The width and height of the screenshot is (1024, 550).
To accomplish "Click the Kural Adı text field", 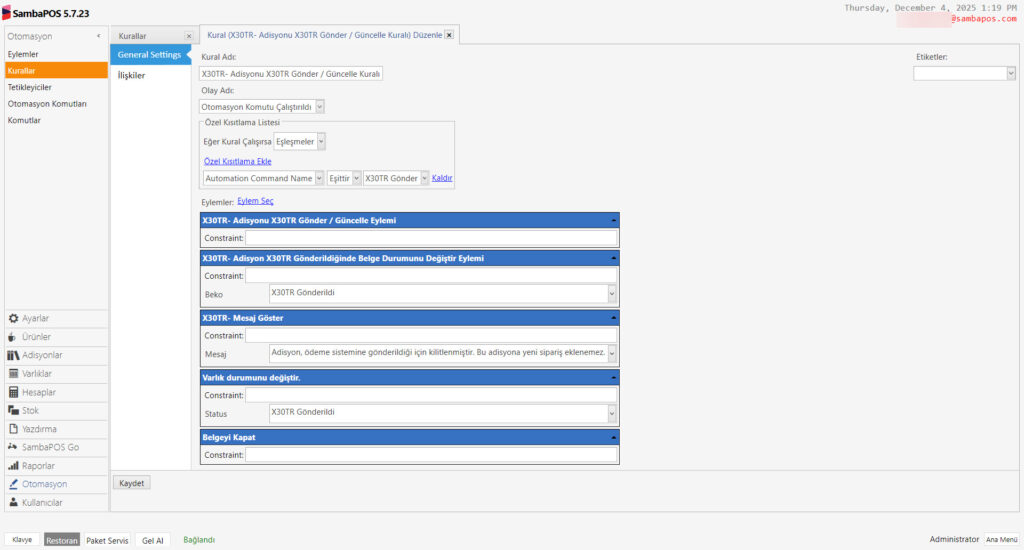I will point(291,73).
